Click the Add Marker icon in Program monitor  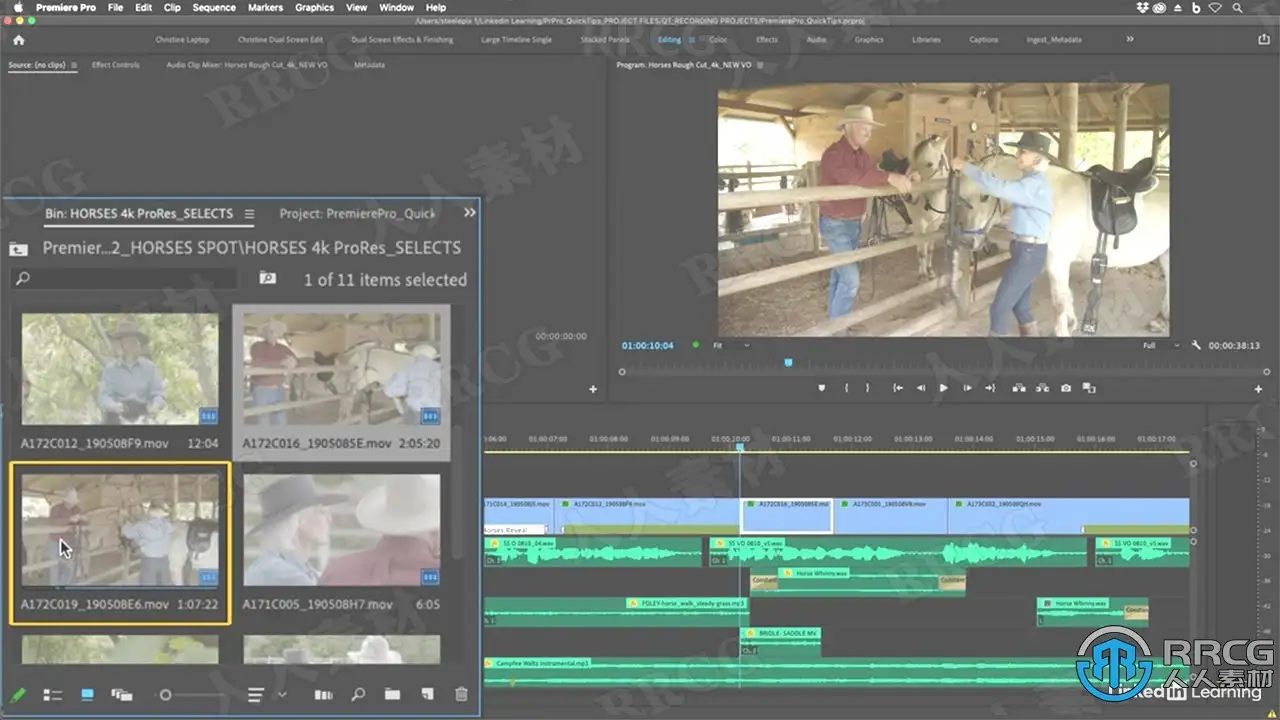coord(822,388)
